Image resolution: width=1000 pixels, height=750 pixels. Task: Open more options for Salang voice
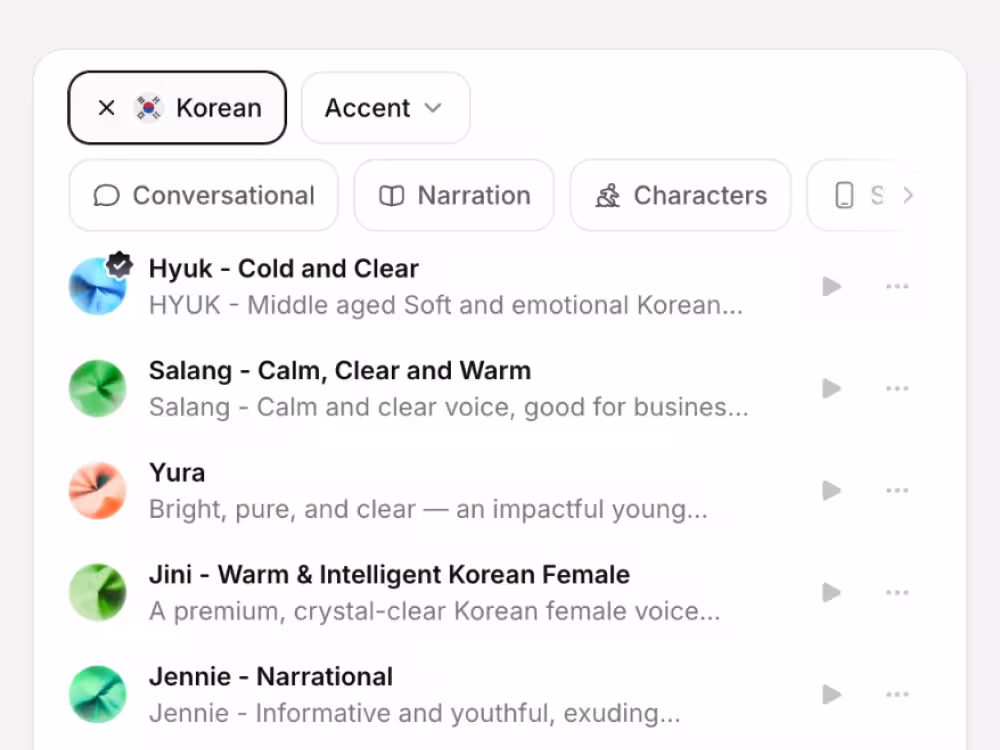click(x=897, y=388)
